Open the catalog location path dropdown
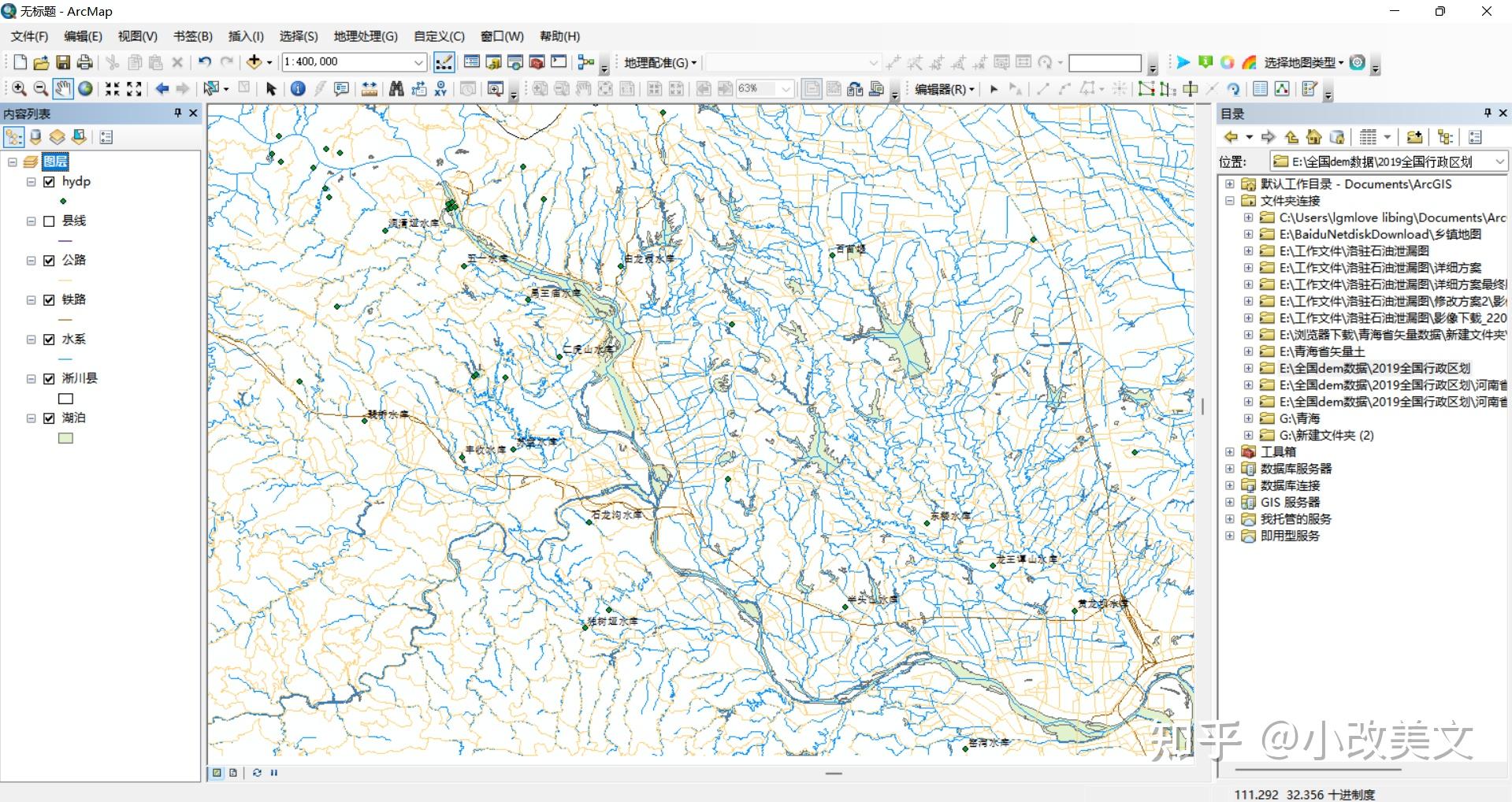This screenshot has width=1512, height=802. coord(1499,162)
